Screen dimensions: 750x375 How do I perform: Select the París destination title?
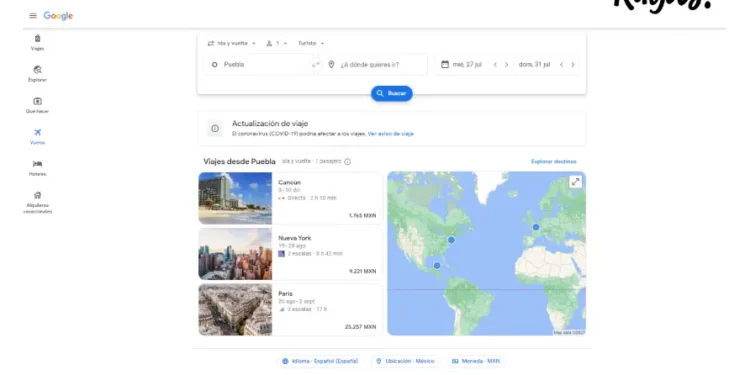coord(285,294)
